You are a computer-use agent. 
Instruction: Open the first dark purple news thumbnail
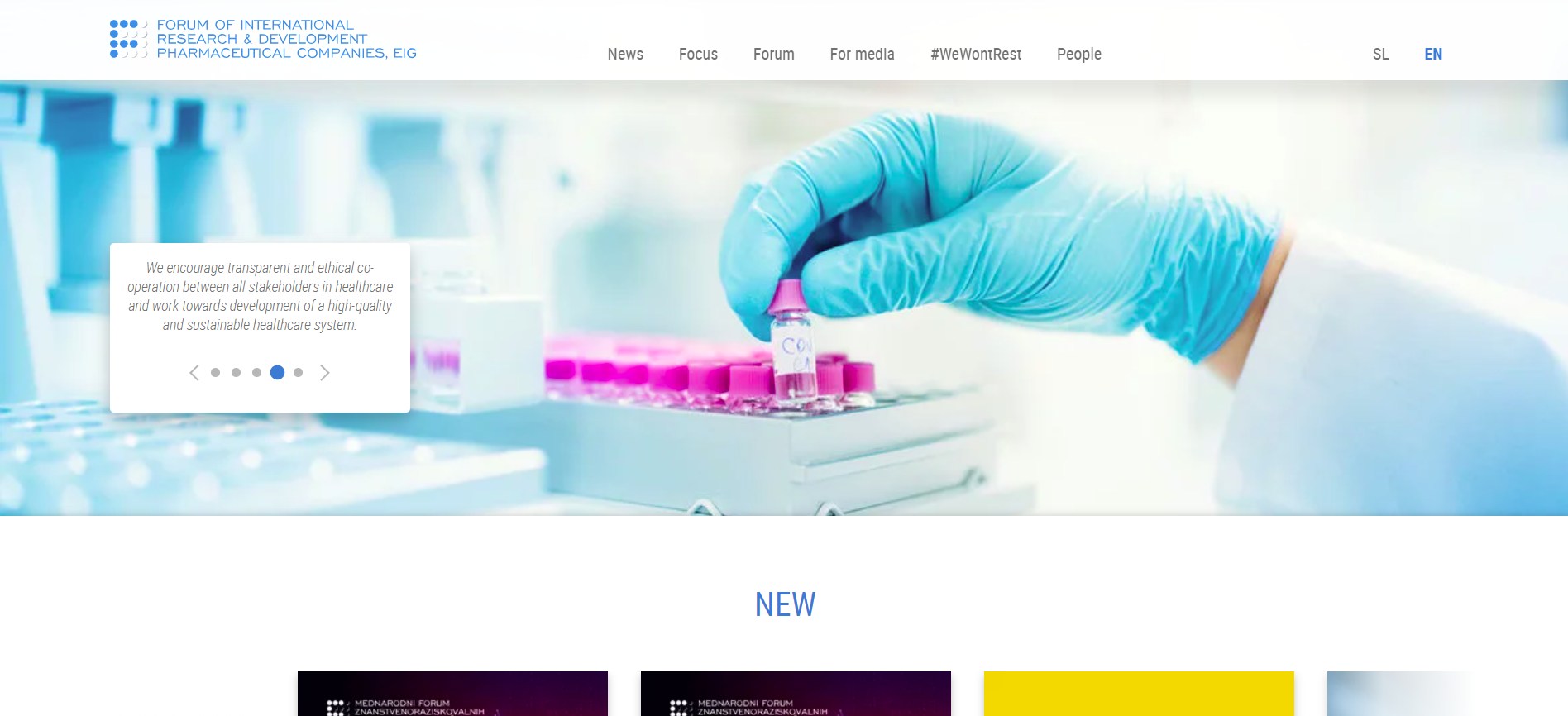coord(452,694)
